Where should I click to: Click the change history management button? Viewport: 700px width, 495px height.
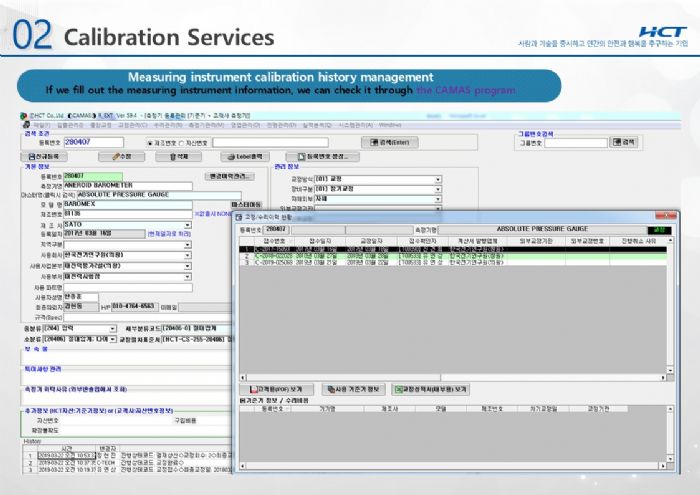coord(229,176)
